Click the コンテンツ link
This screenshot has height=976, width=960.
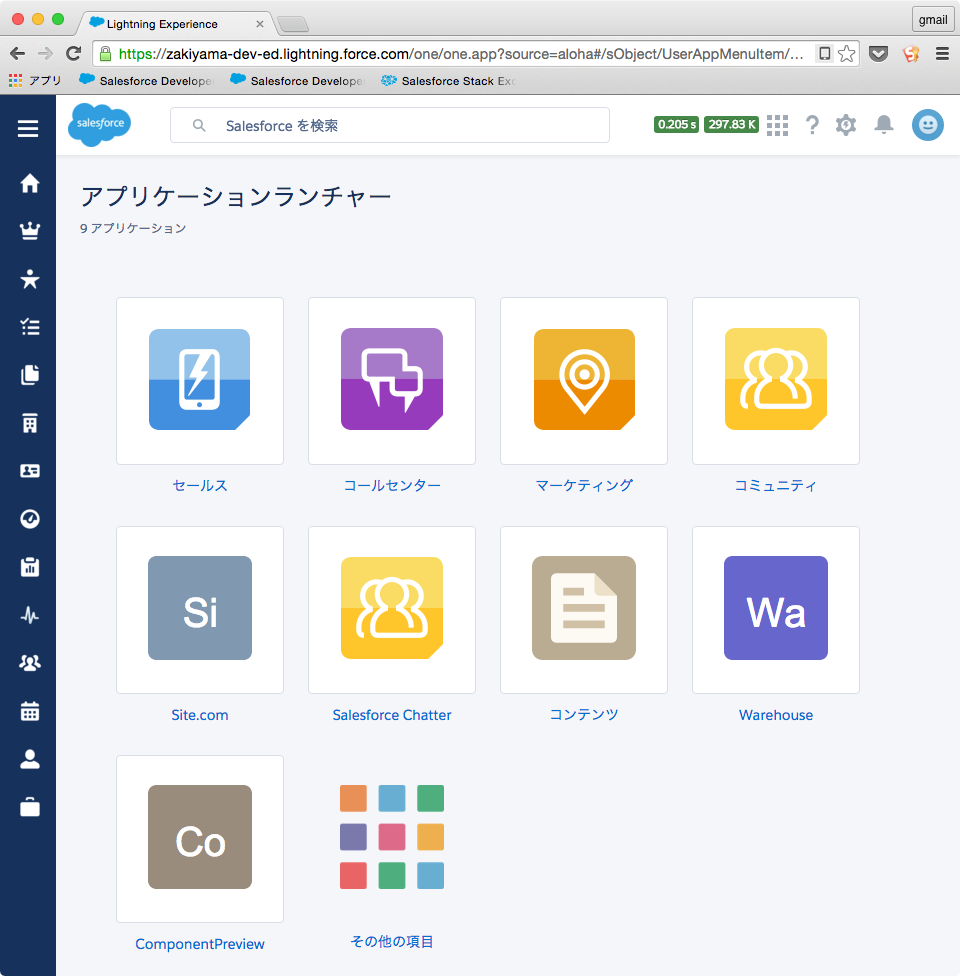coord(584,715)
